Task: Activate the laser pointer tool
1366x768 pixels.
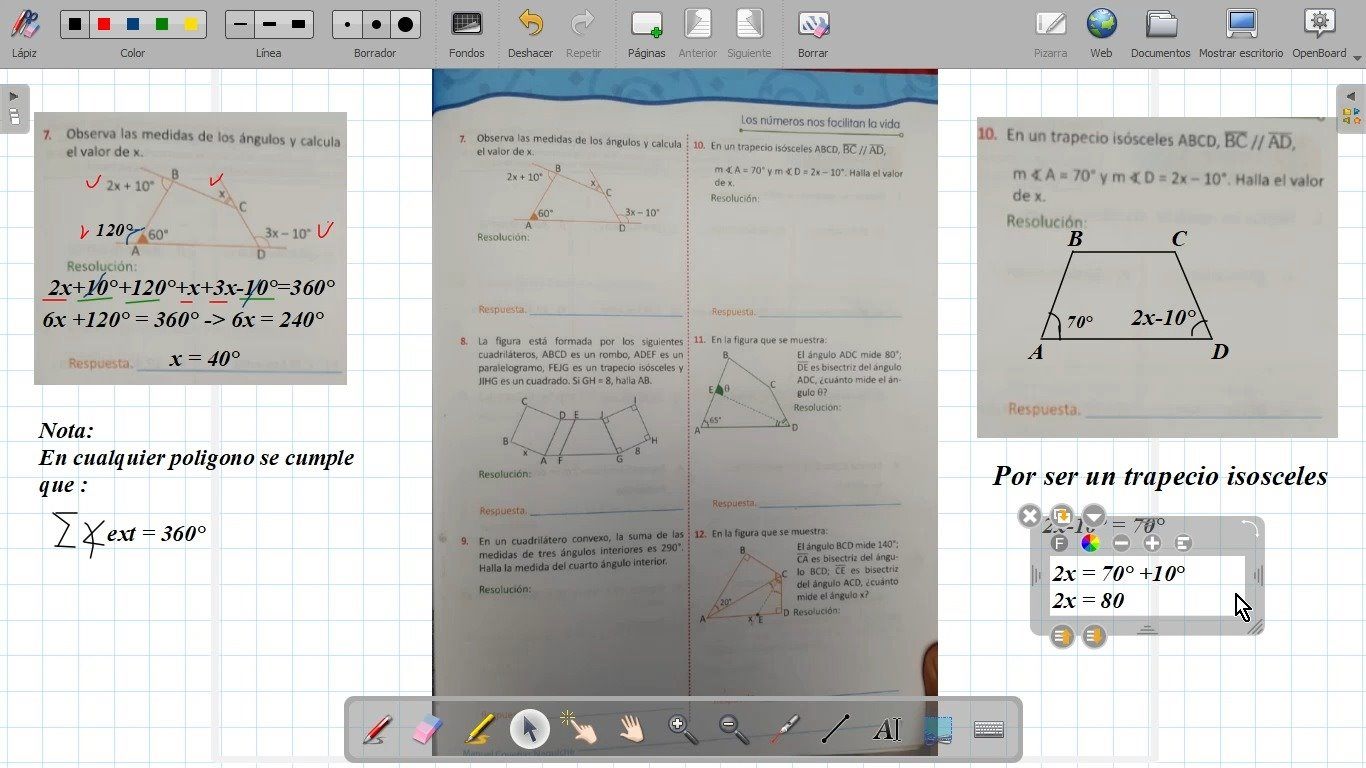Action: click(785, 729)
